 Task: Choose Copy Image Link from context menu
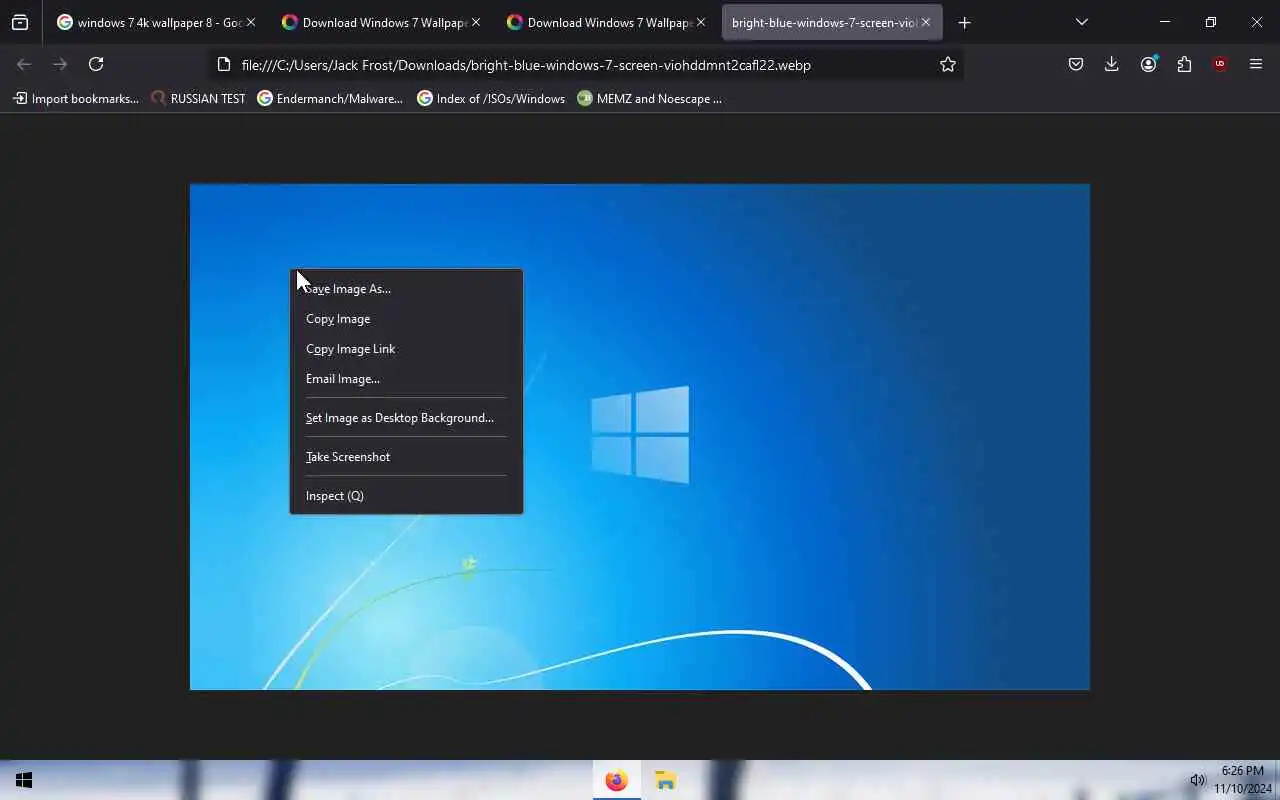[406, 349]
